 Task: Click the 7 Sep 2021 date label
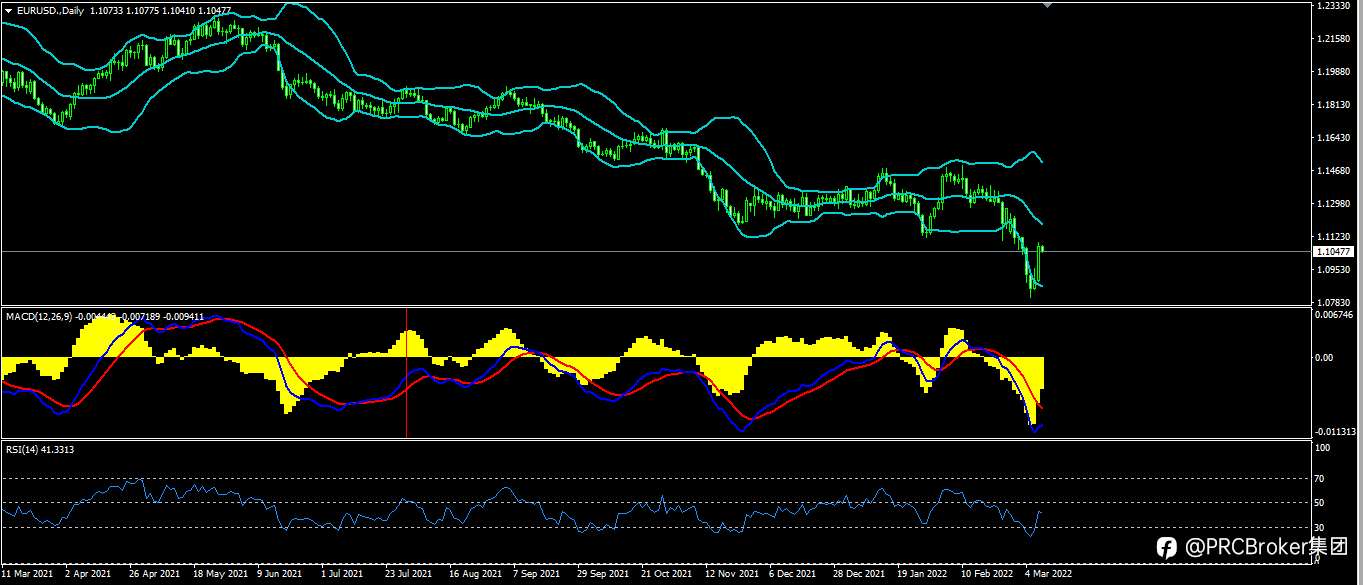click(x=536, y=575)
